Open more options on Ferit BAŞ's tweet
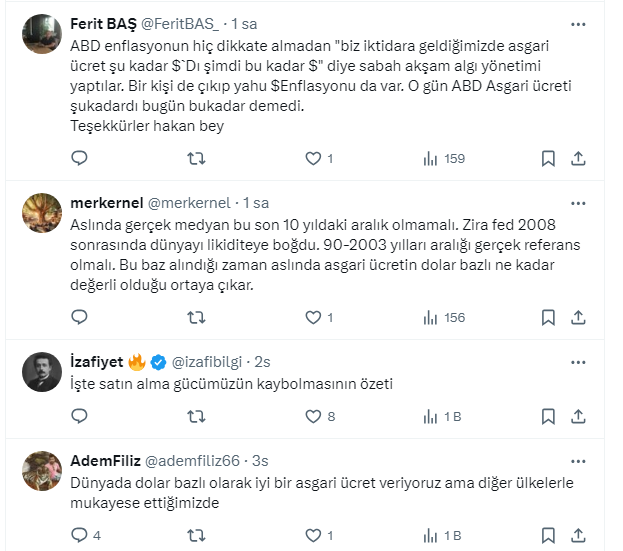The width and height of the screenshot is (623, 551). point(578,22)
